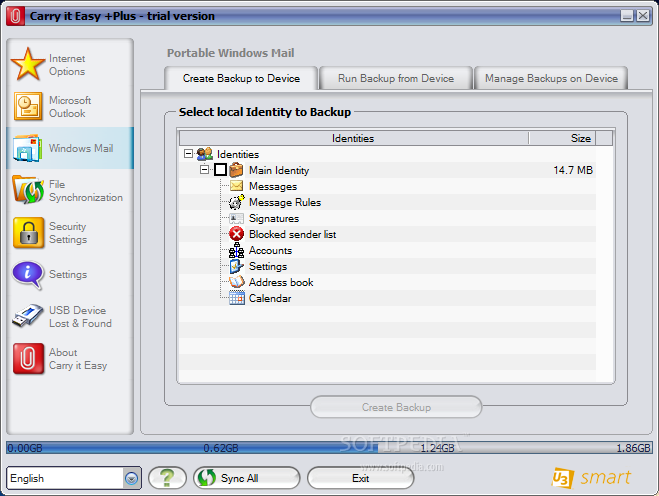Select the Address book row text
The image size is (659, 496).
tap(281, 282)
